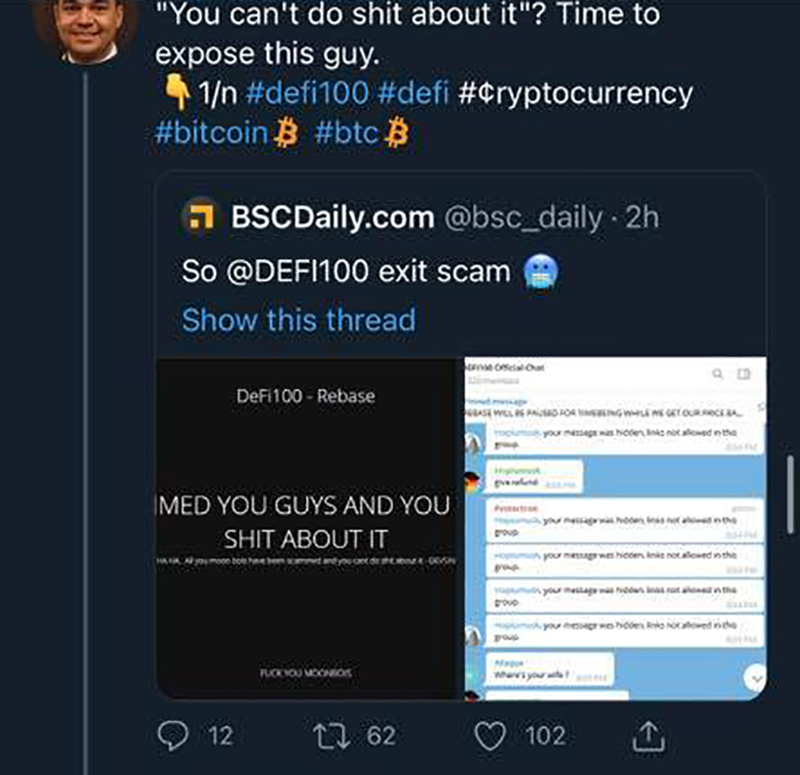Expand with "Show this thread"
Image resolution: width=800 pixels, height=775 pixels.
pos(298,320)
